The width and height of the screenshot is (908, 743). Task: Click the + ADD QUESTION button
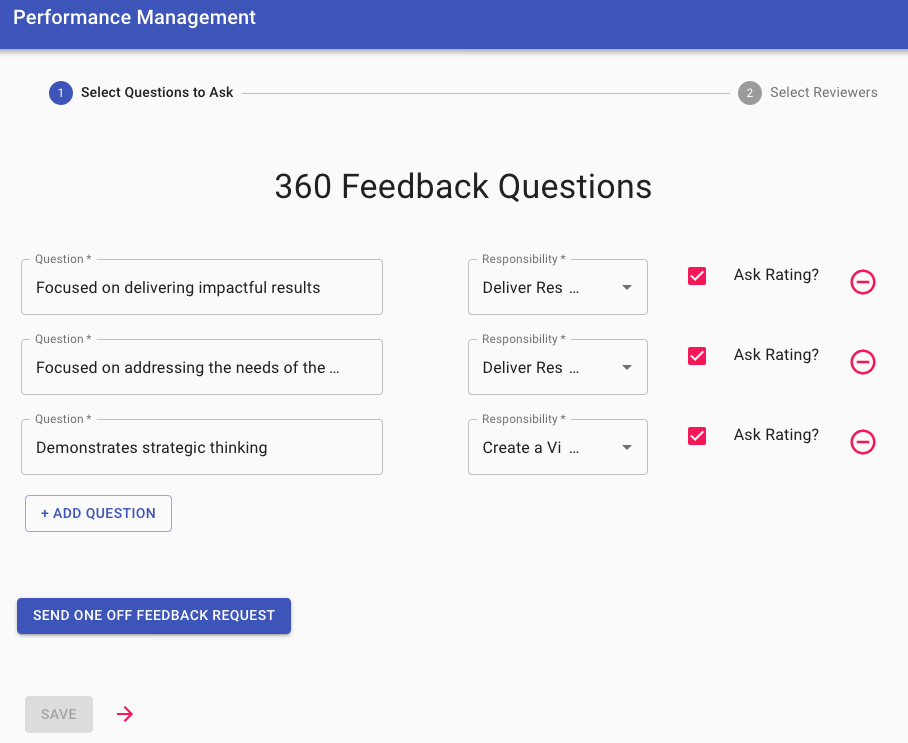pos(98,513)
